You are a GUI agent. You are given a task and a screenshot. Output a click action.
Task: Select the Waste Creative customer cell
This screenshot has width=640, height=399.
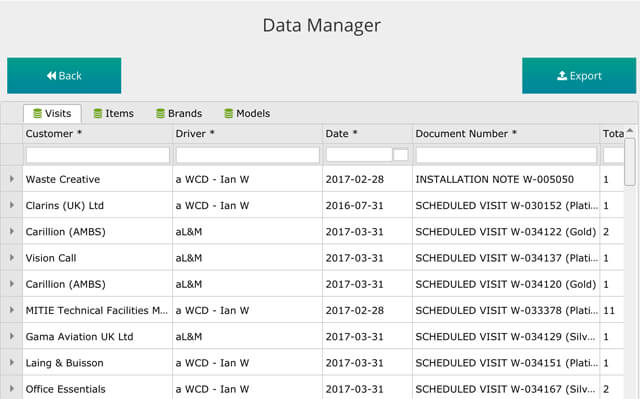(x=98, y=179)
